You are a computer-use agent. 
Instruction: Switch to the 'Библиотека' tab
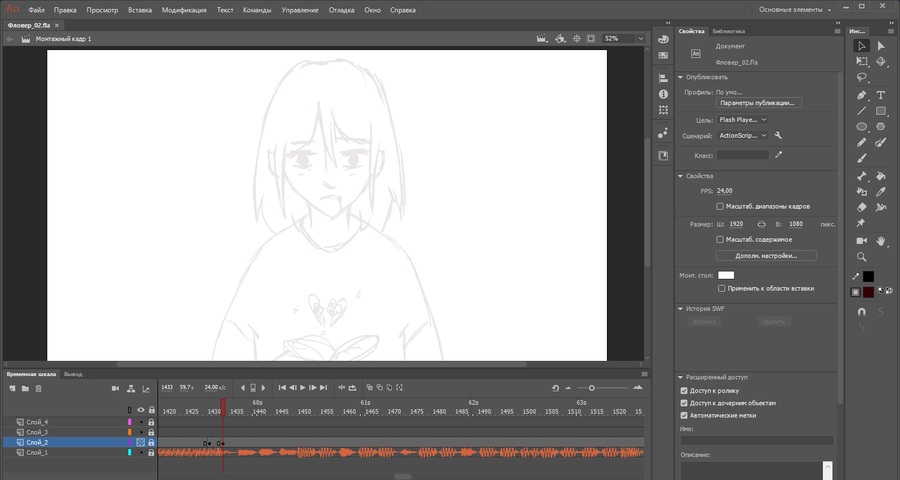click(728, 31)
